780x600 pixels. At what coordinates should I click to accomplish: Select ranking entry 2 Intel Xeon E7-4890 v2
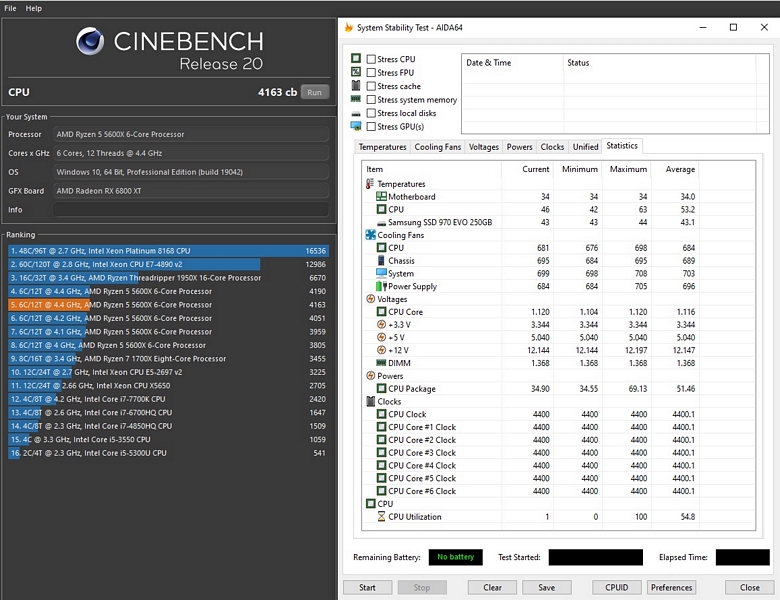pos(168,264)
